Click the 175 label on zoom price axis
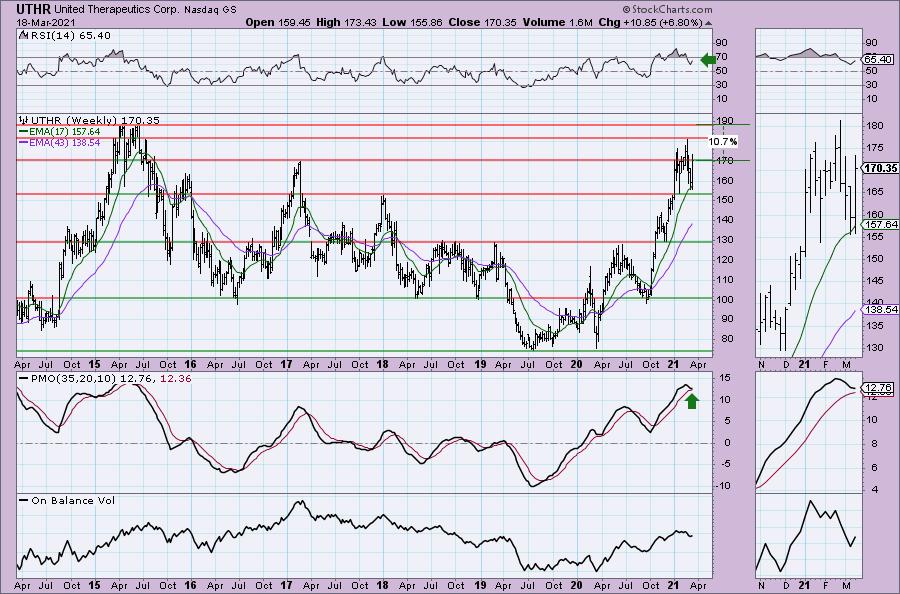This screenshot has height=594, width=900. [875, 147]
